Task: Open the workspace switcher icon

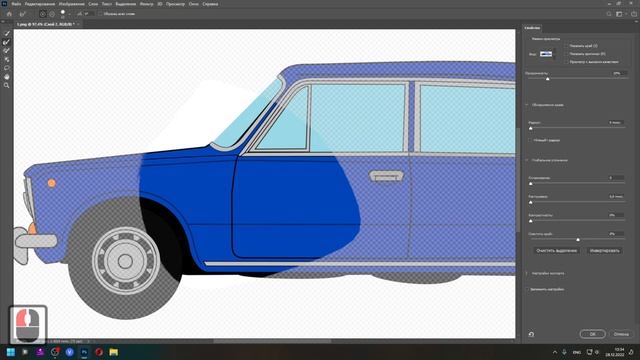Action: 620,14
